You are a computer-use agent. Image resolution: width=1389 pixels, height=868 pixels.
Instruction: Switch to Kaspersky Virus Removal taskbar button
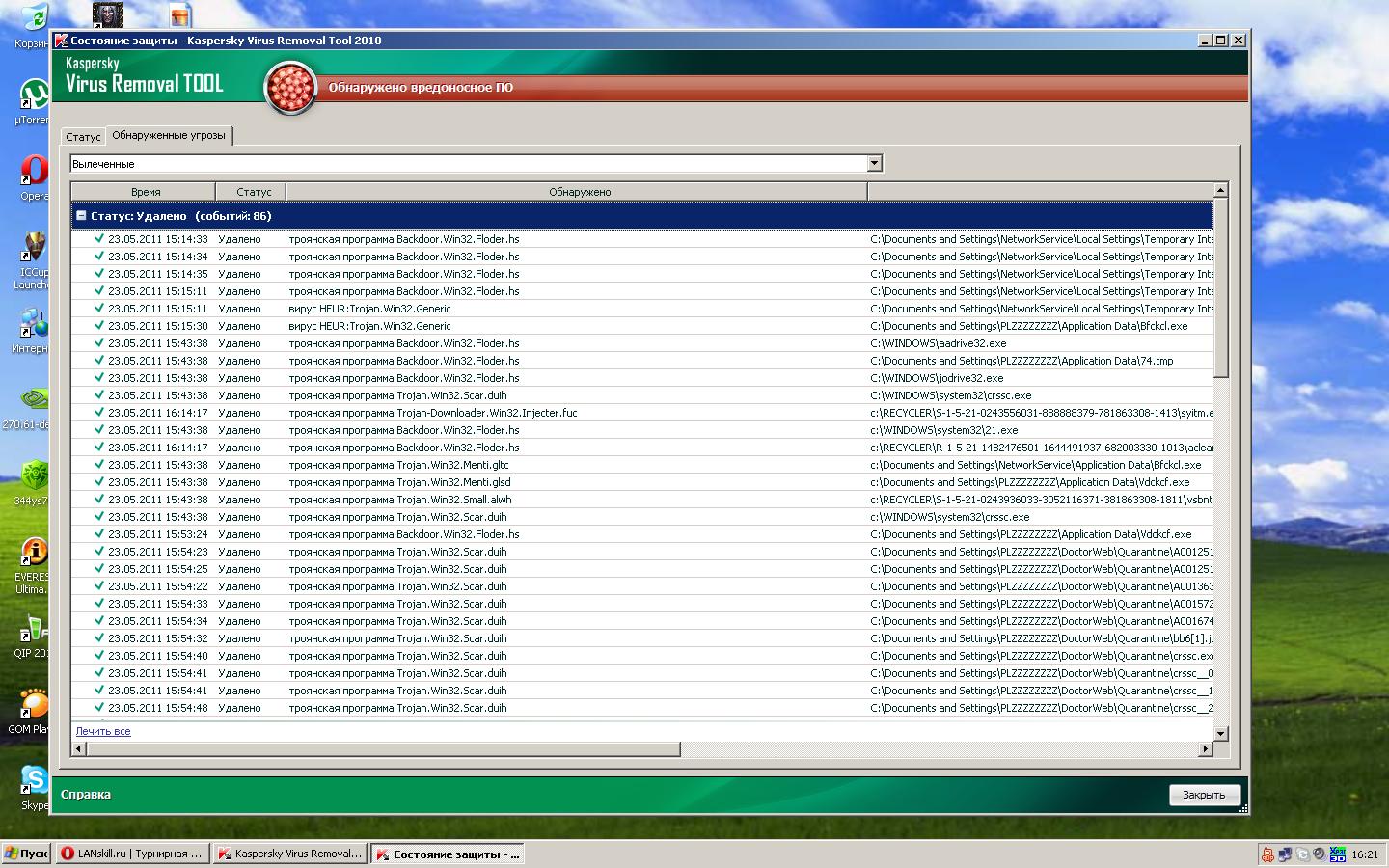[x=289, y=854]
